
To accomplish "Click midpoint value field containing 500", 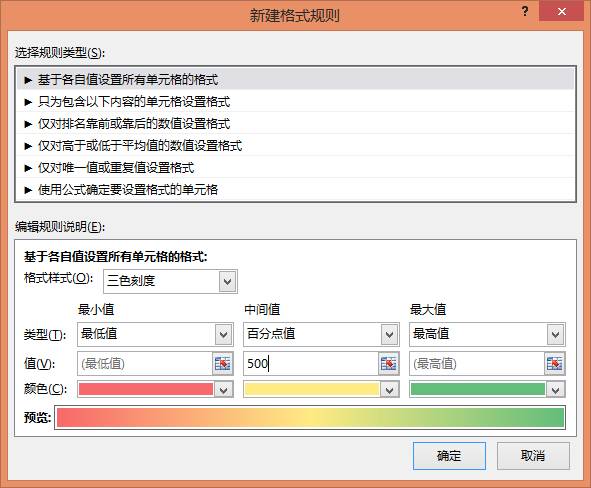I will tap(311, 364).
